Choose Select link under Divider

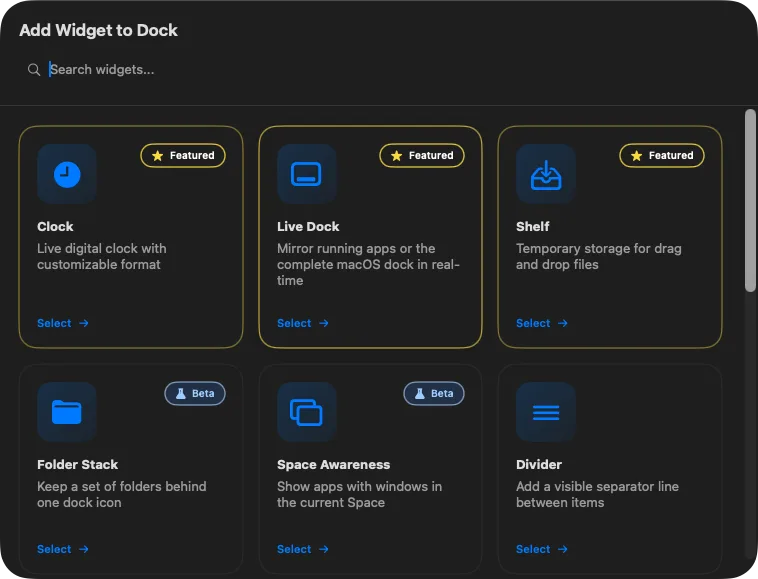(542, 549)
